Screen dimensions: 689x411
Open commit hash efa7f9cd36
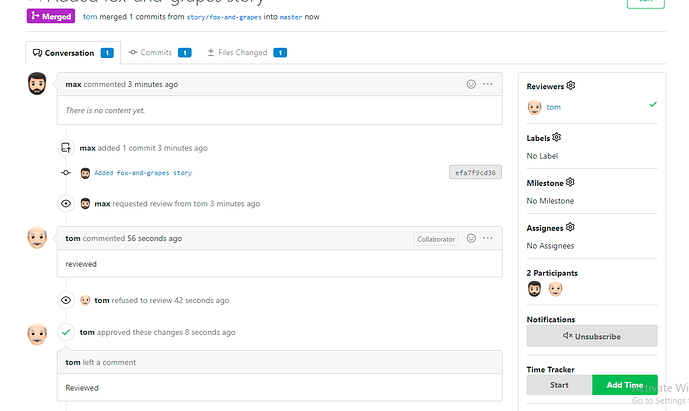pyautogui.click(x=476, y=172)
